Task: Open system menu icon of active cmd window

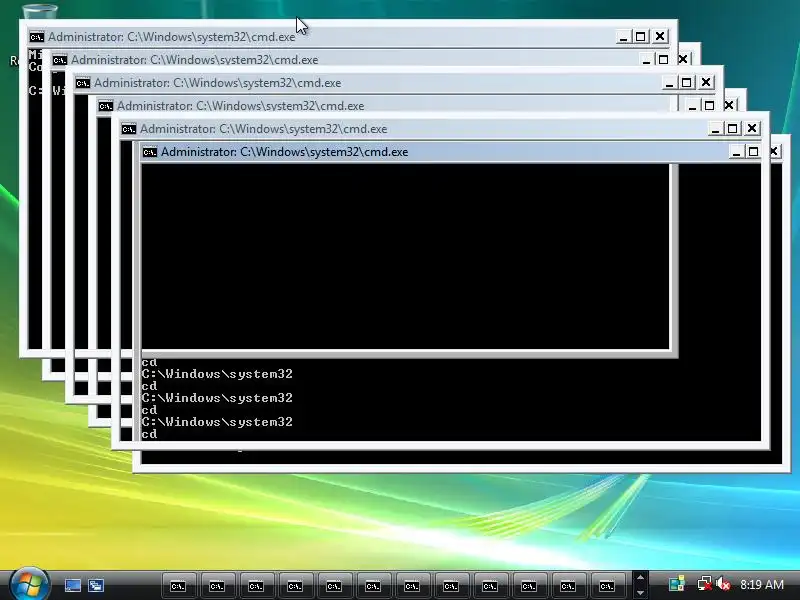Action: coord(149,152)
